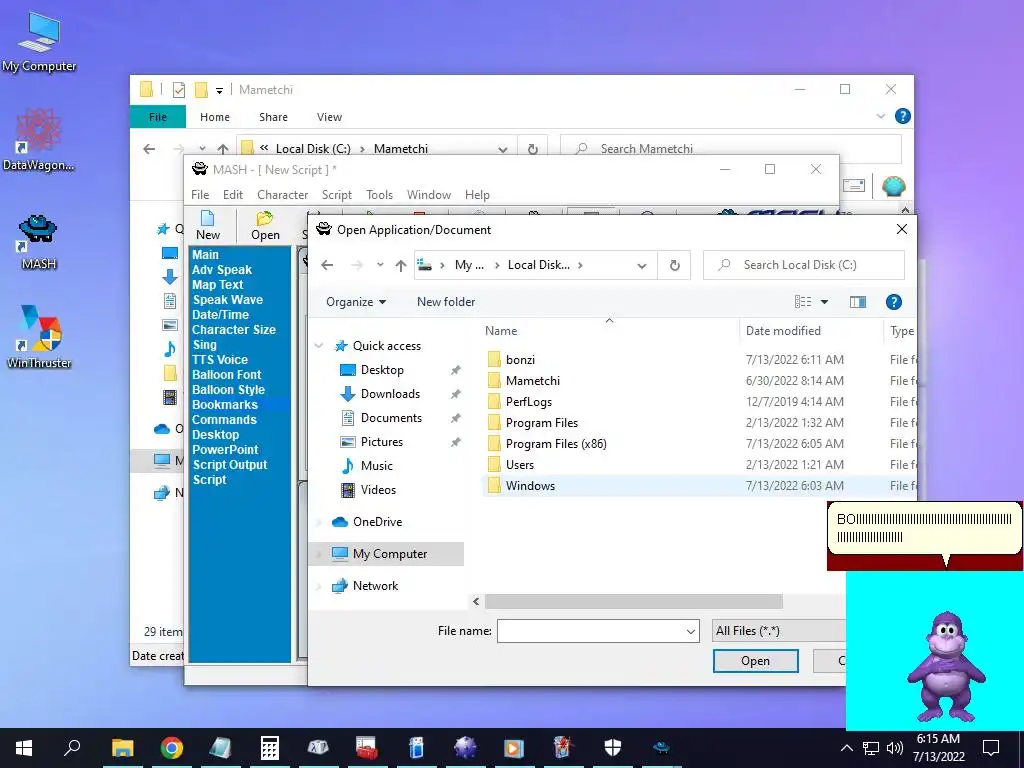Click the Open toolbar button in MASH
This screenshot has width=1024, height=768.
(265, 225)
